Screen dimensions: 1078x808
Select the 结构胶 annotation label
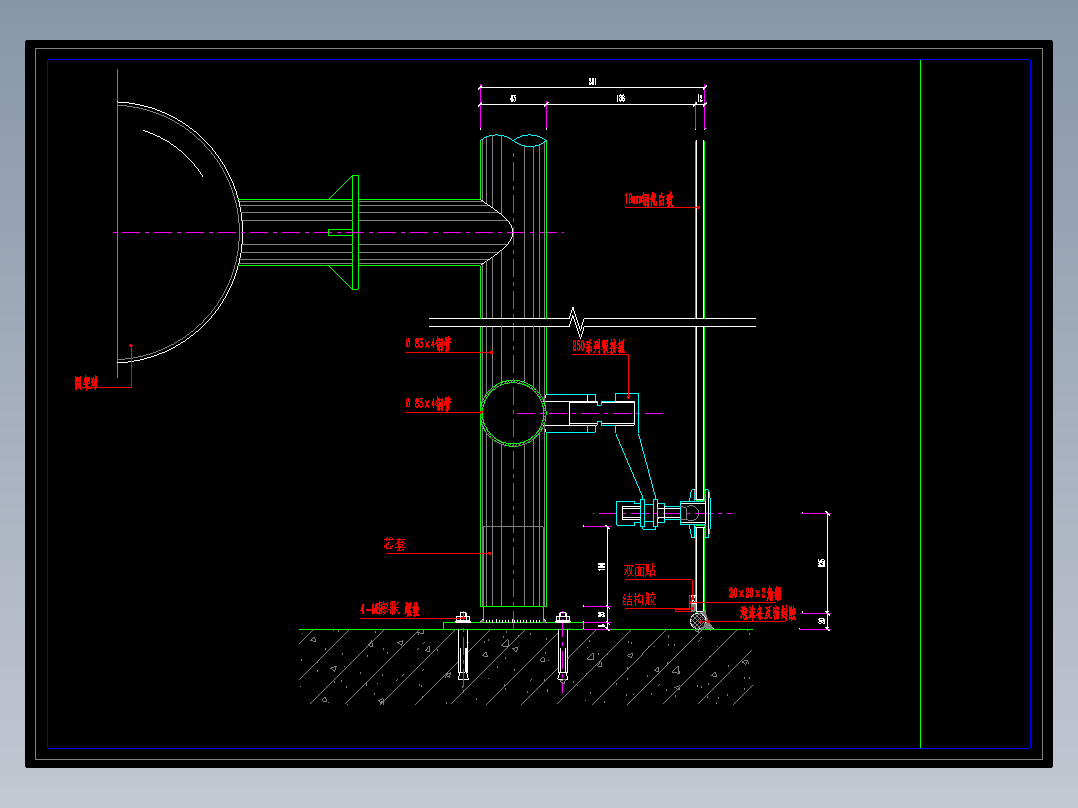(639, 600)
